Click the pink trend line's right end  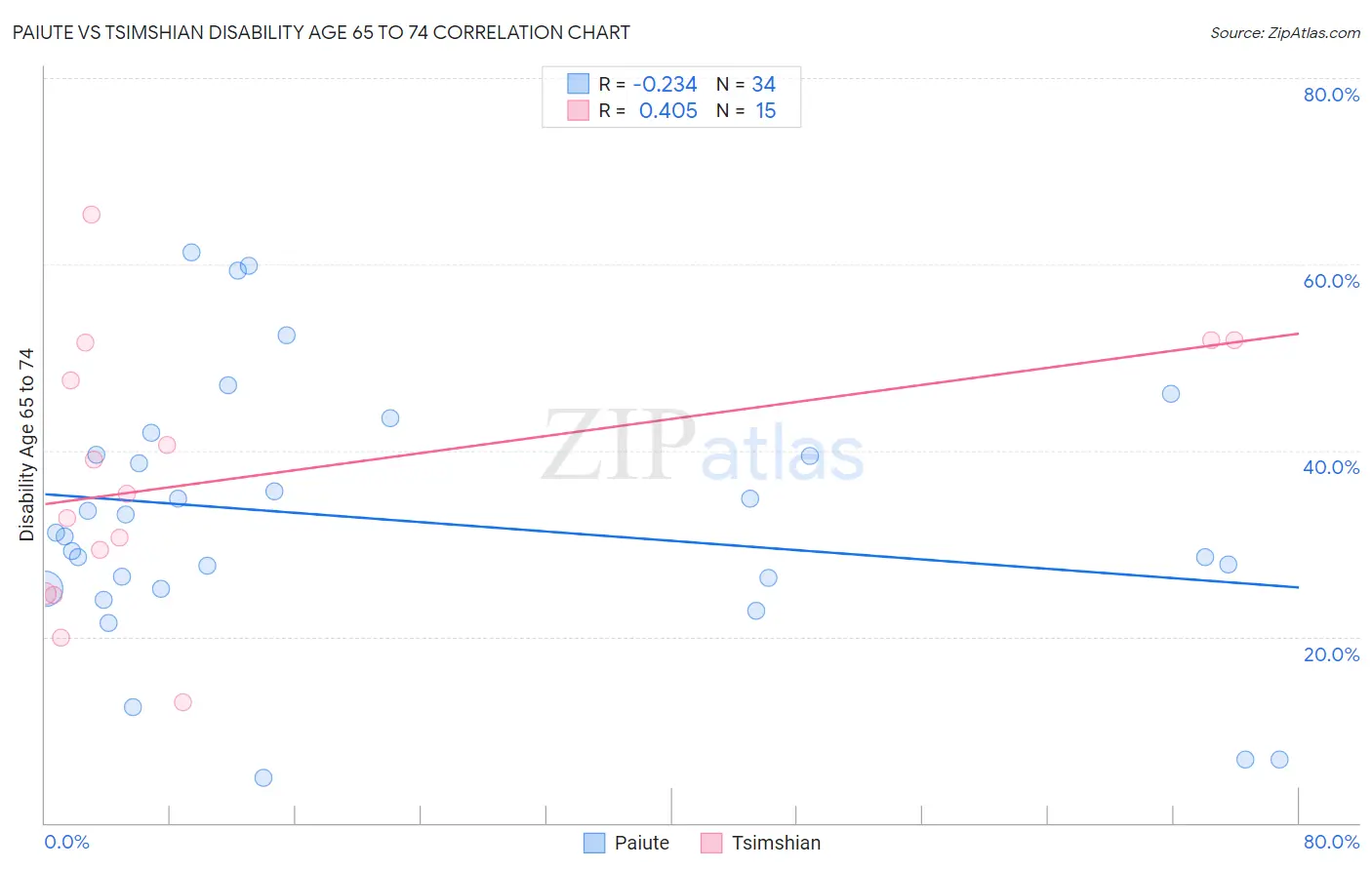coord(1298,334)
